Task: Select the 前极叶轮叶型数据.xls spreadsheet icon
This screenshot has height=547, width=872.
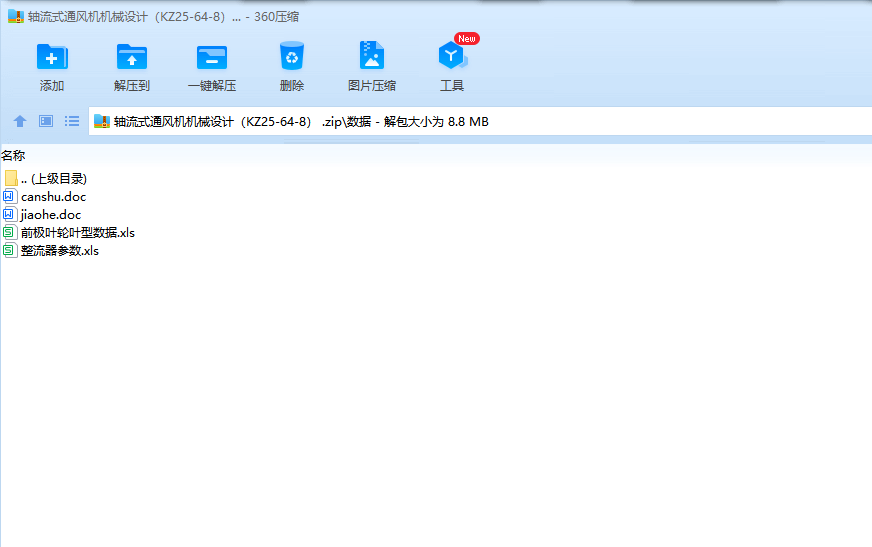Action: coord(9,232)
